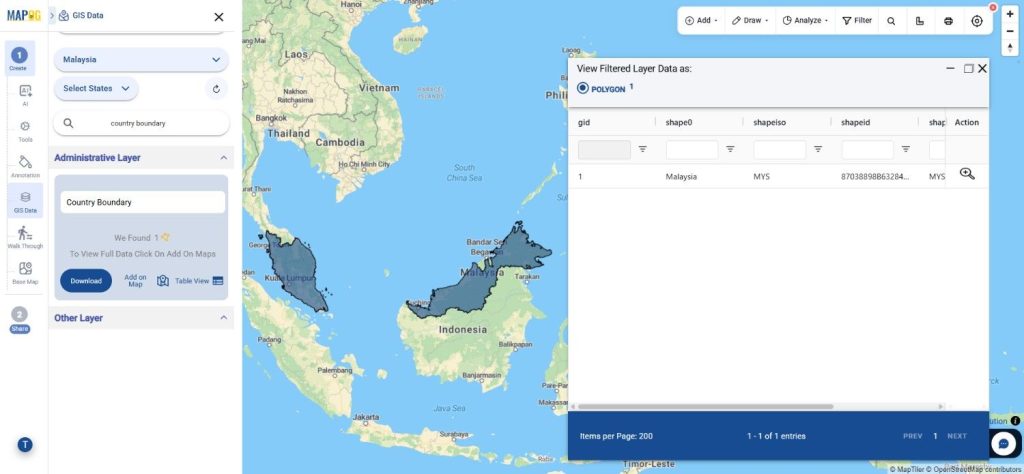This screenshot has height=474, width=1024.
Task: Open the Analyze dropdown menu
Action: point(805,21)
